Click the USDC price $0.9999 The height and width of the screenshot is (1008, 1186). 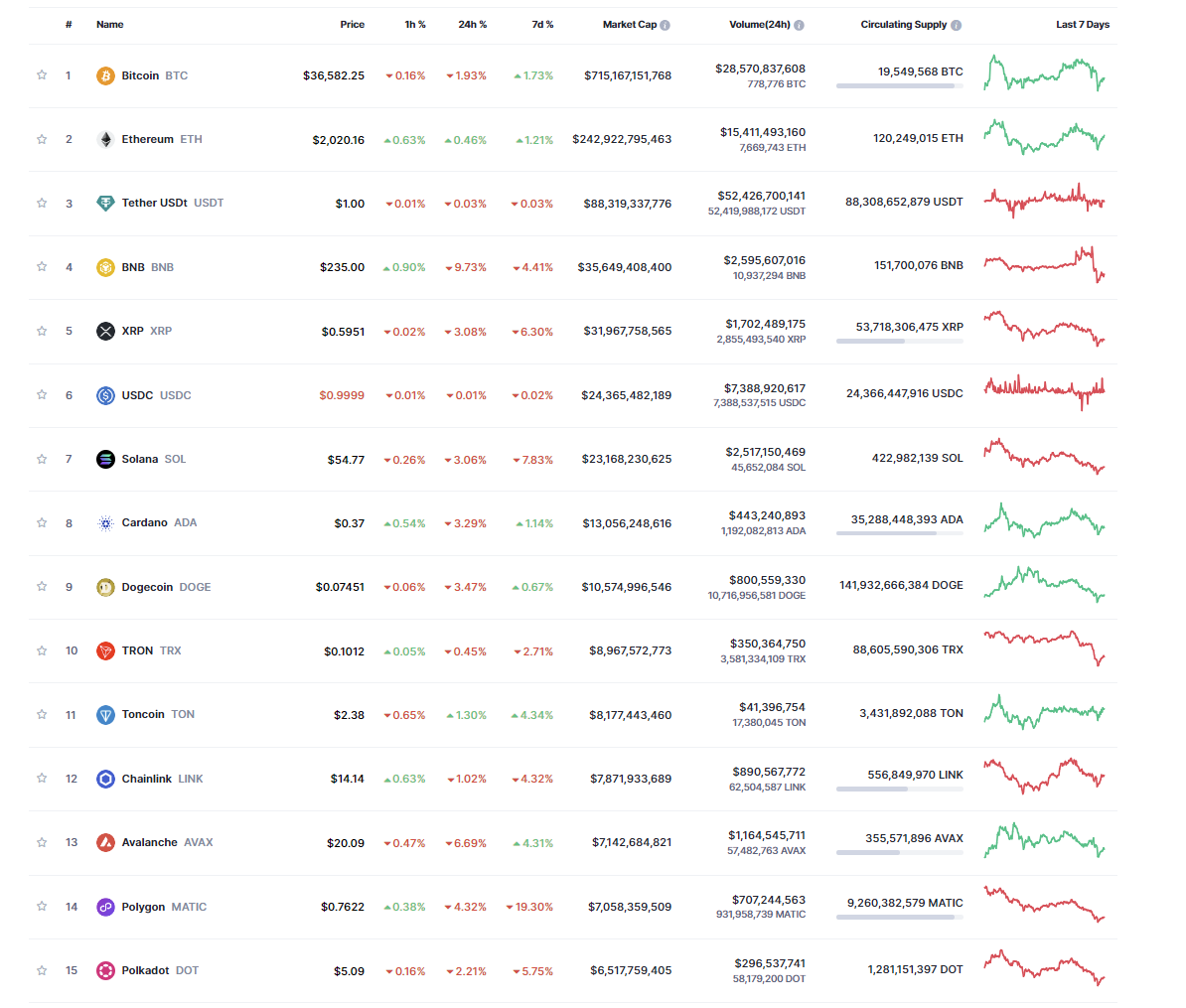click(341, 395)
